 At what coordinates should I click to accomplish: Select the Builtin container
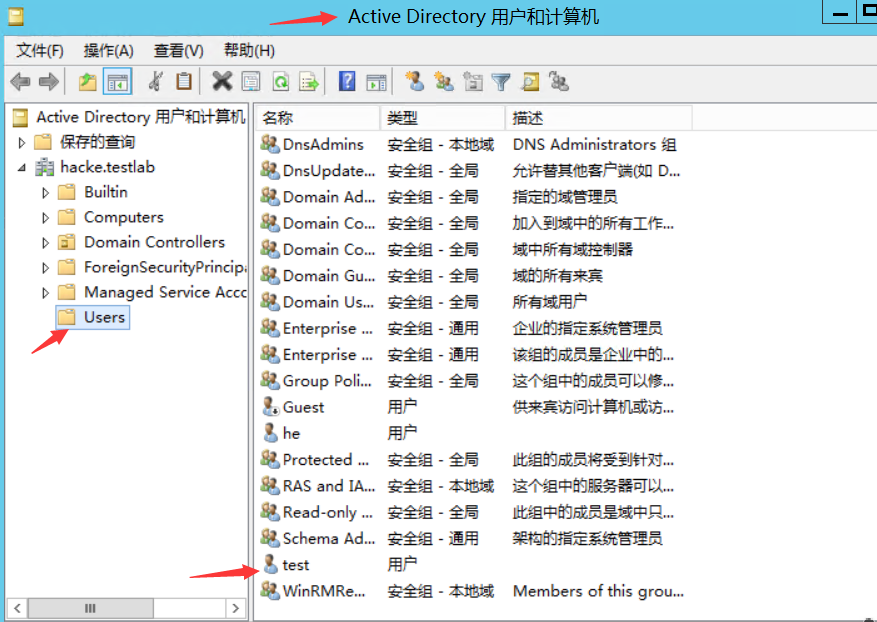point(106,192)
